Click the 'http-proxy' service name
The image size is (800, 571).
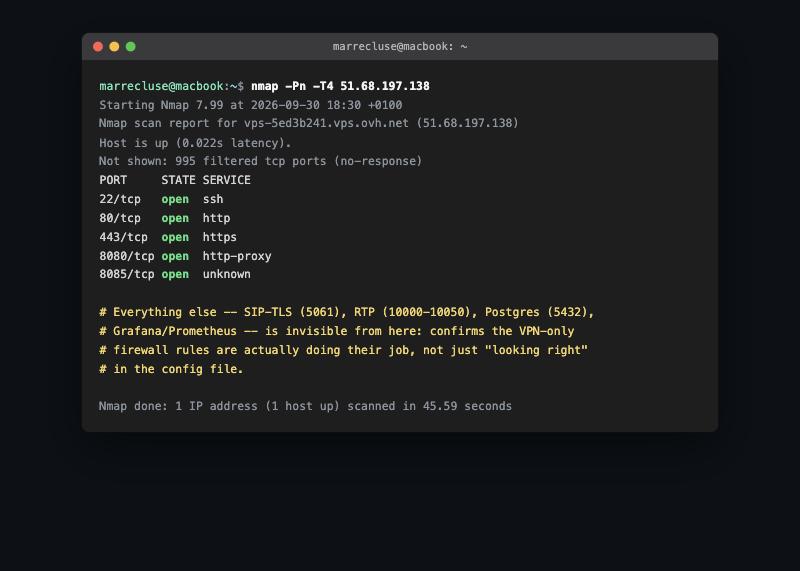coord(237,256)
